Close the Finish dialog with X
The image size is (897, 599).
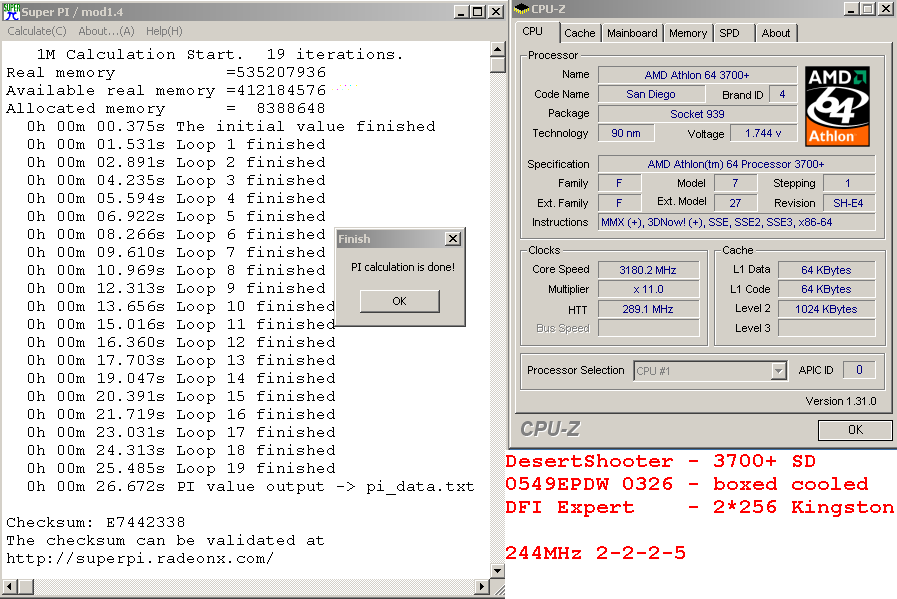pyautogui.click(x=453, y=239)
